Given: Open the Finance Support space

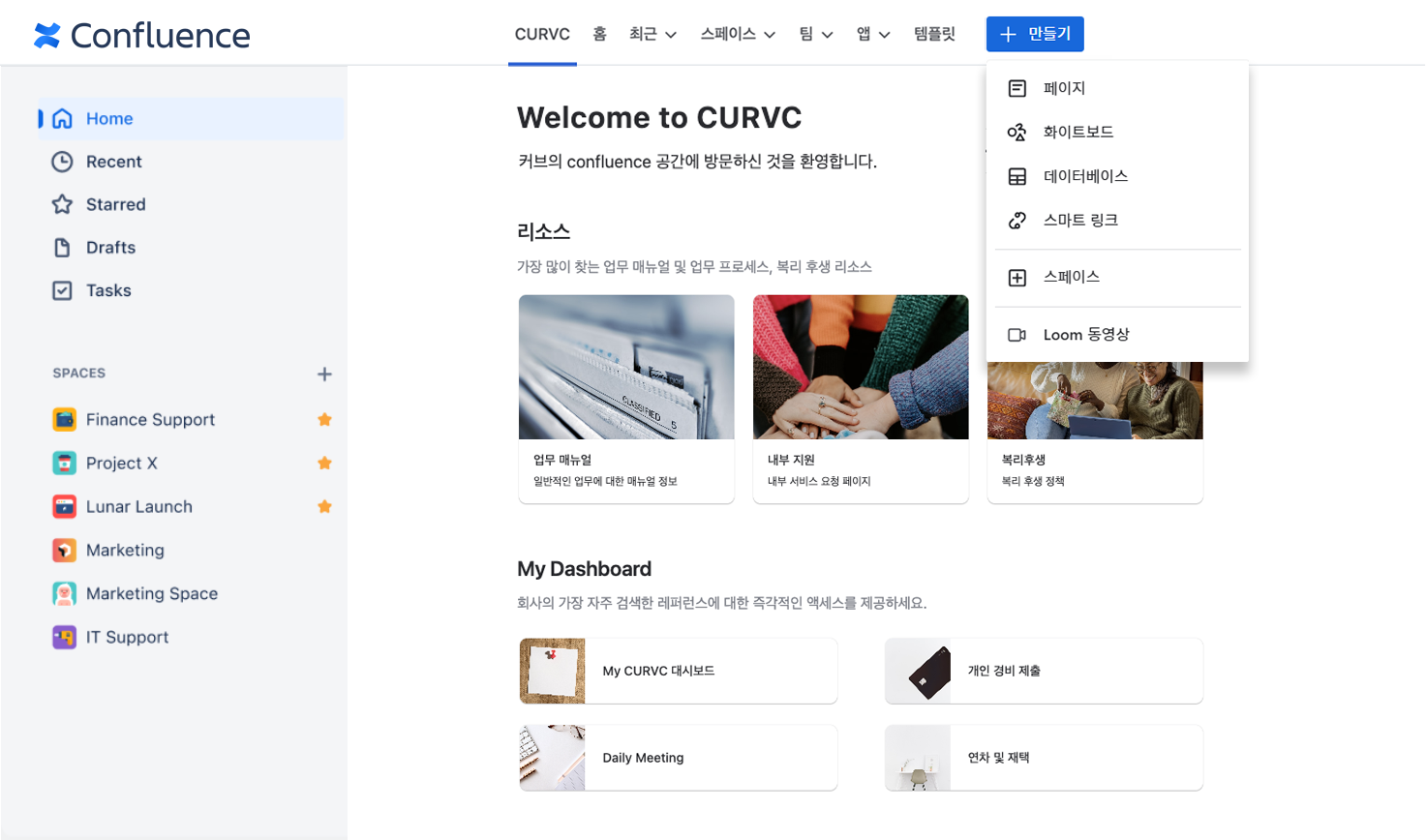Looking at the screenshot, I should pos(150,419).
